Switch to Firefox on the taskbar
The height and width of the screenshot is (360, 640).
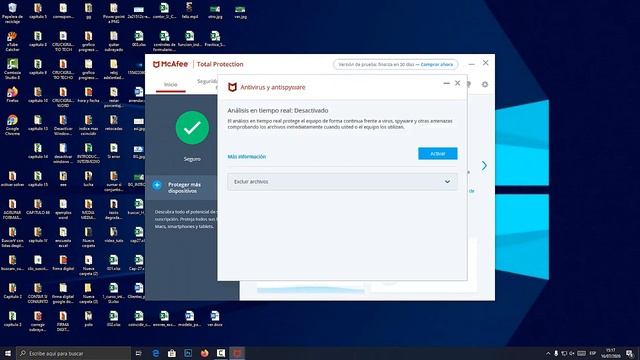204,353
